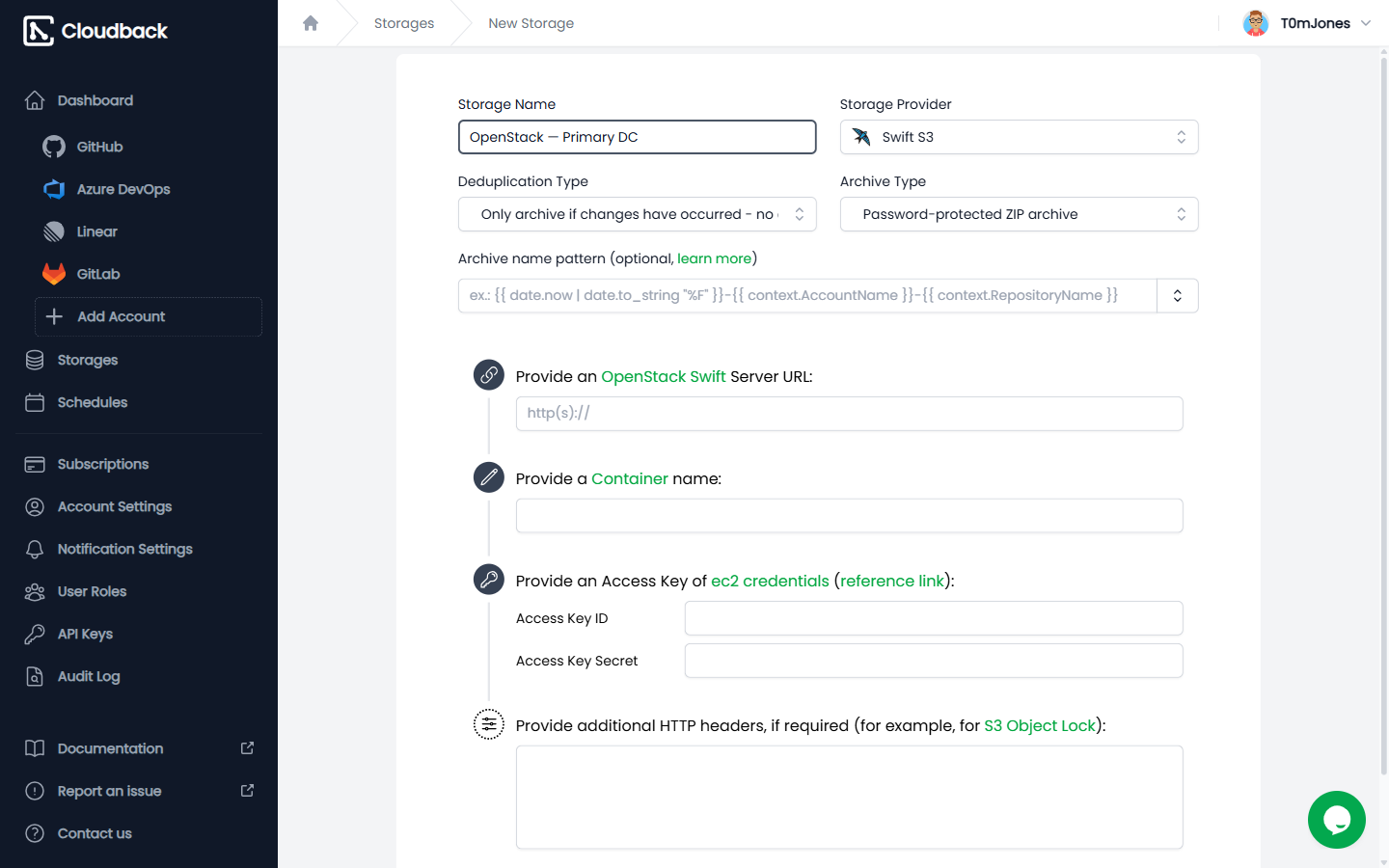Click the Add Account button
Viewport: 1389px width, 868px height.
149,316
